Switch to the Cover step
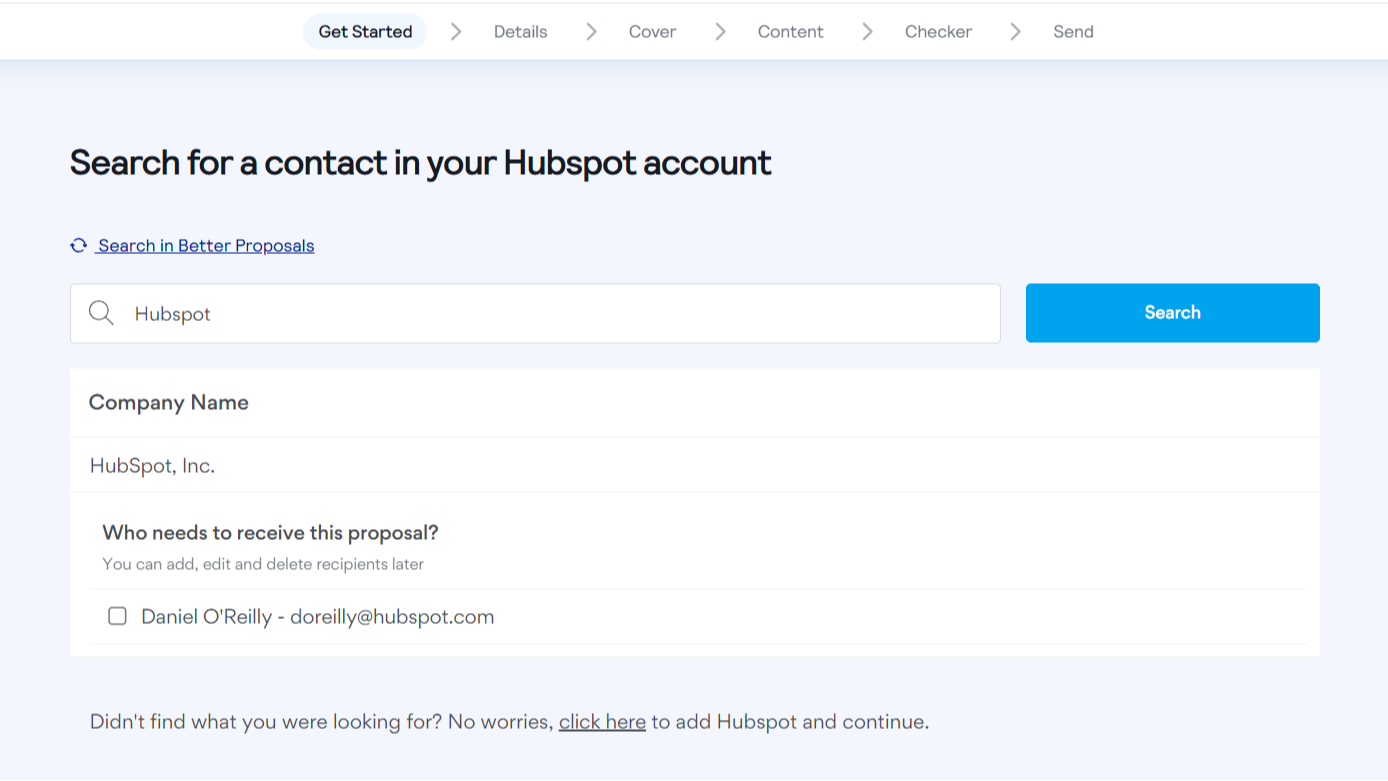 652,32
